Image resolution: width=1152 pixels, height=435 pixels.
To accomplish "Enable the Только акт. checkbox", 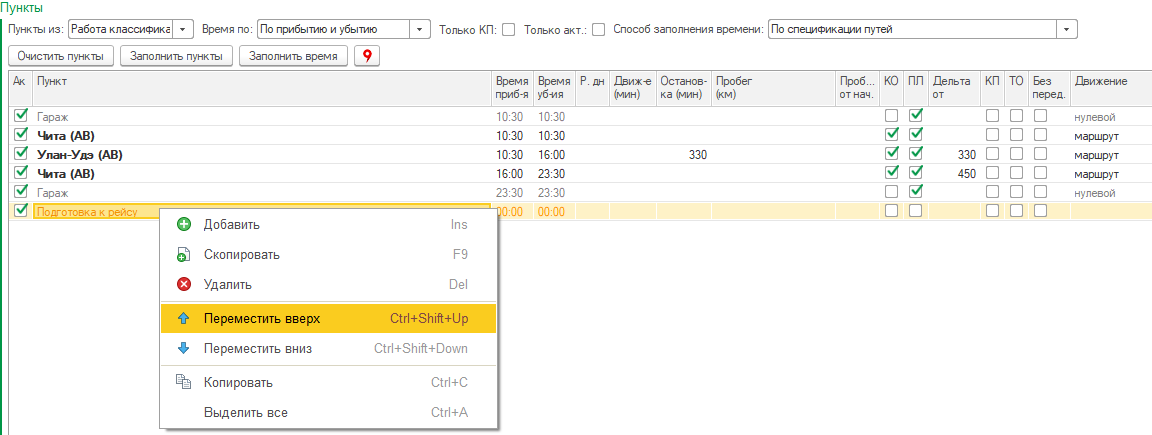I will pyautogui.click(x=599, y=30).
